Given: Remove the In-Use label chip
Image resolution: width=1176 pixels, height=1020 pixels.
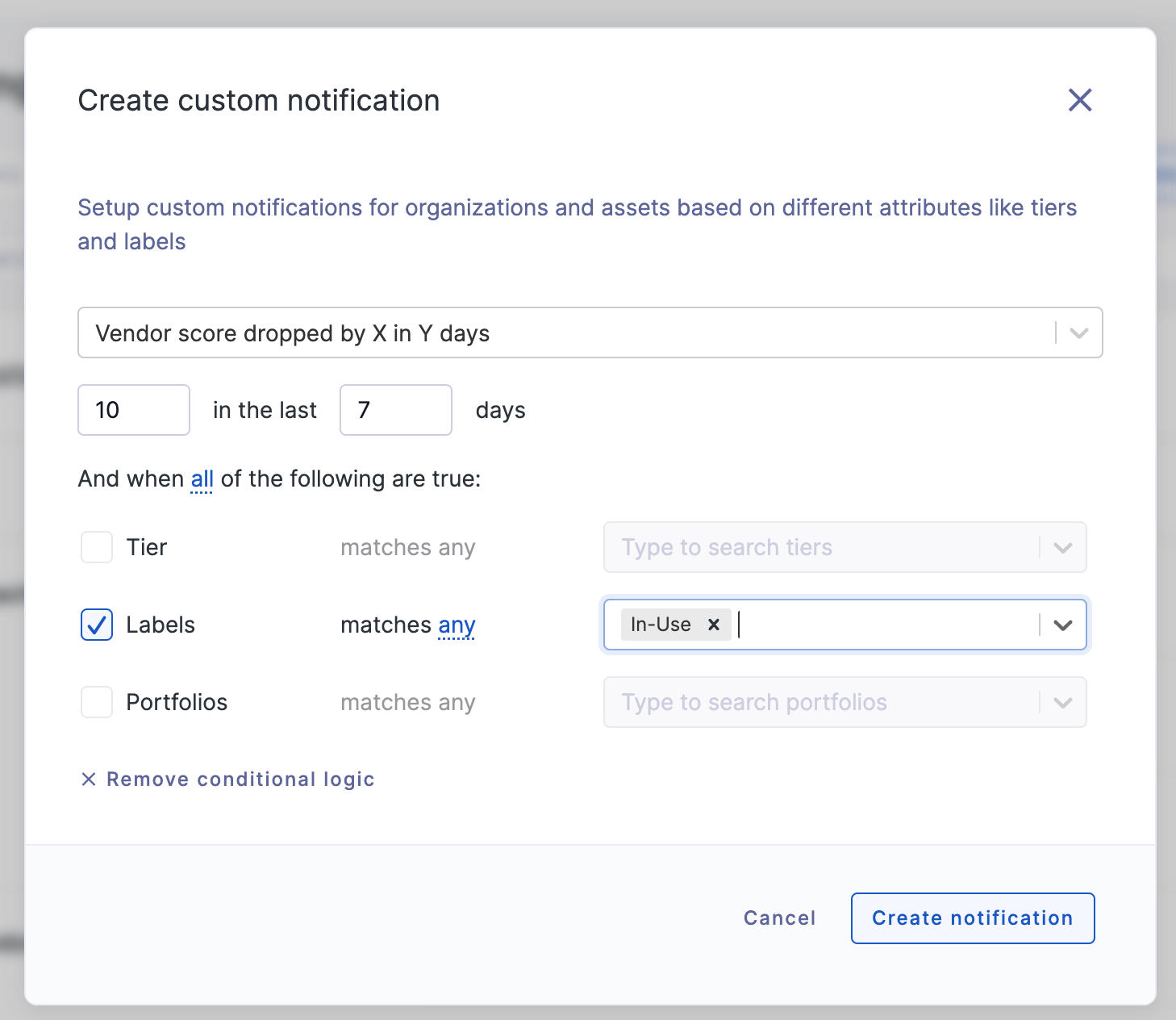Looking at the screenshot, I should [713, 625].
